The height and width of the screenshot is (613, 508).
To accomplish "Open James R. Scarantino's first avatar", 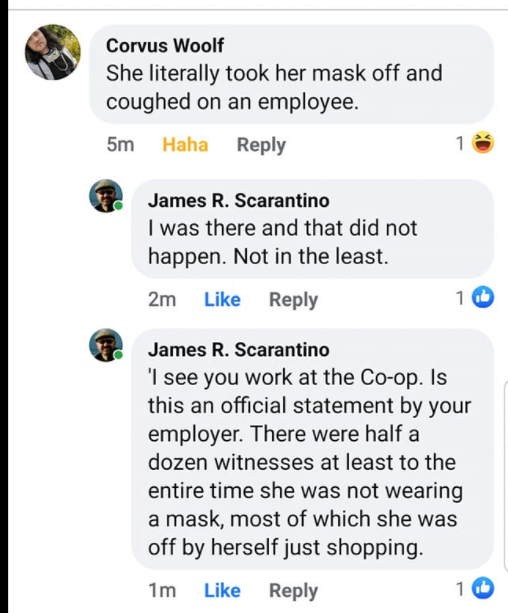I will (x=106, y=196).
